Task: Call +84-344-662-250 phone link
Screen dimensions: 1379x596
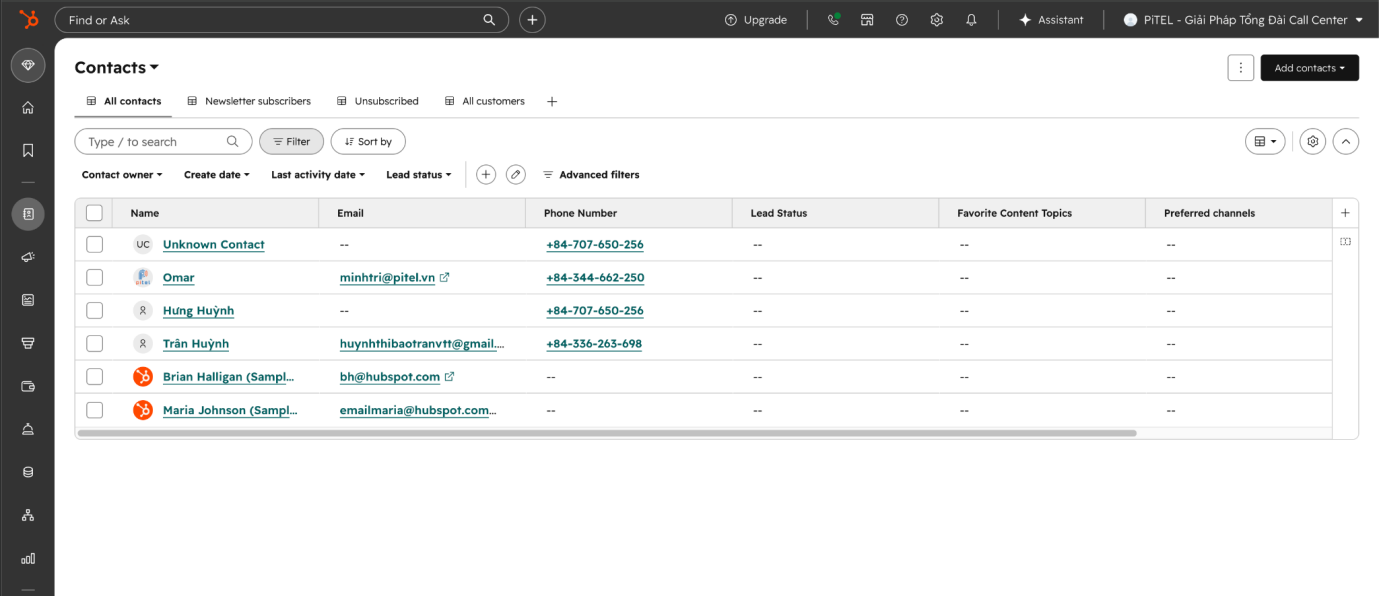Action: [x=595, y=277]
